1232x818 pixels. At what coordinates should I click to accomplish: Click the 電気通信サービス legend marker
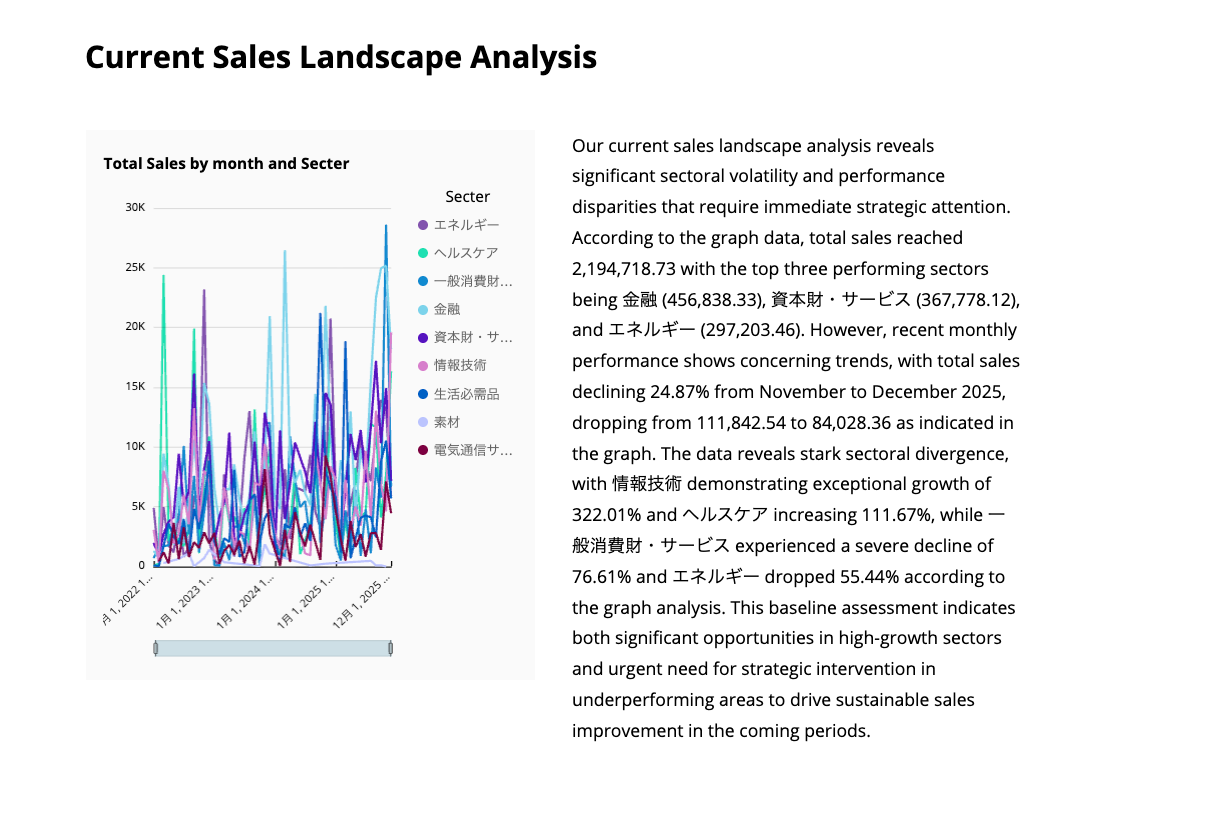425,450
